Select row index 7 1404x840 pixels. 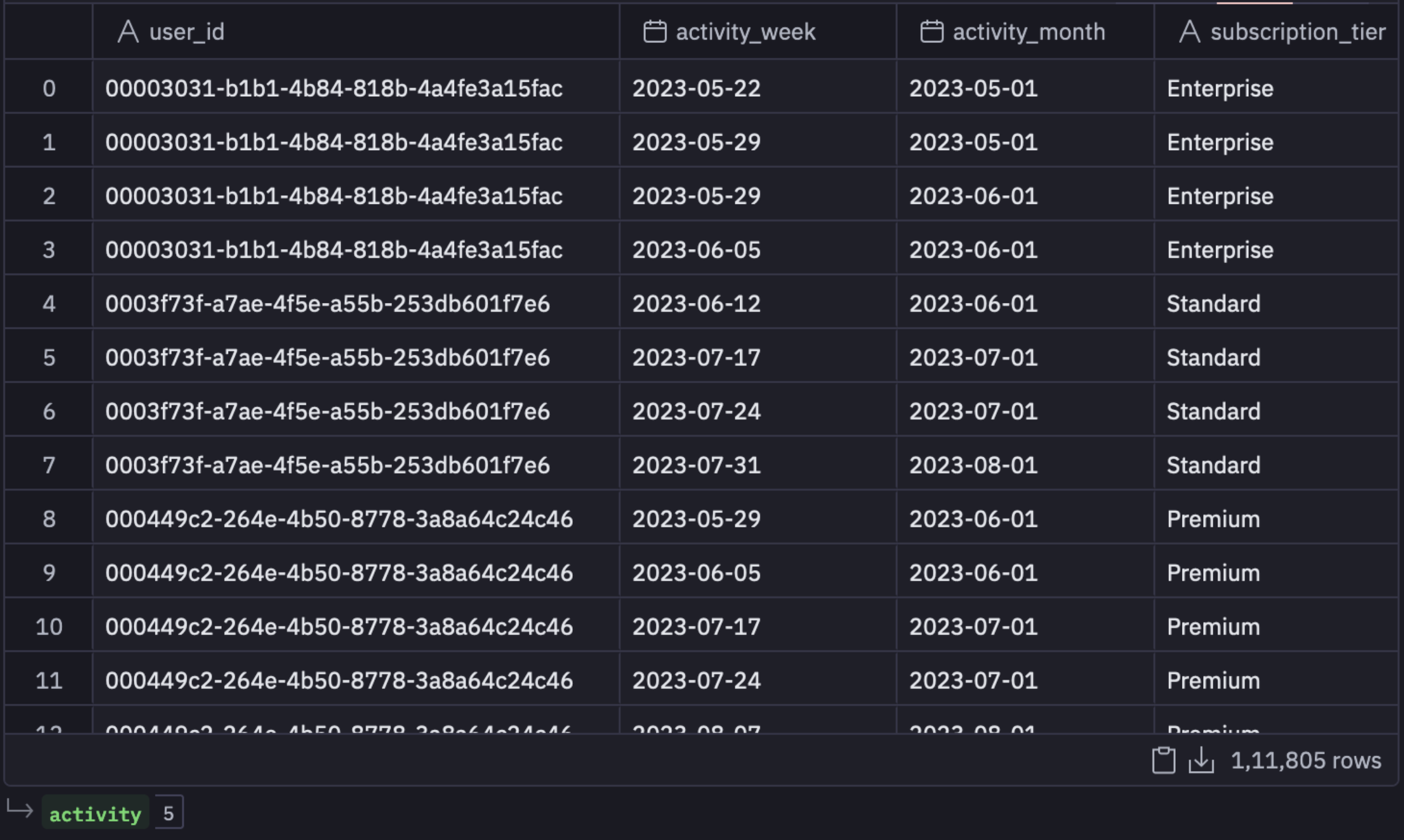pos(48,465)
